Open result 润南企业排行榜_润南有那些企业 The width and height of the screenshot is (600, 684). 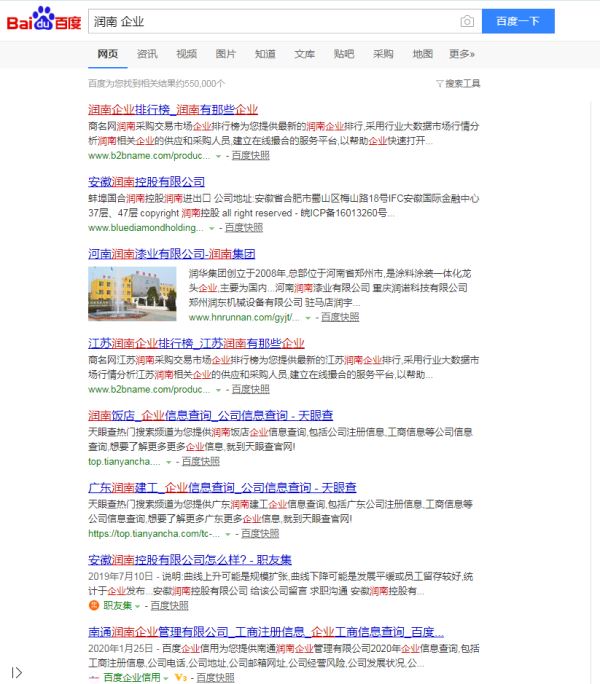(x=173, y=109)
